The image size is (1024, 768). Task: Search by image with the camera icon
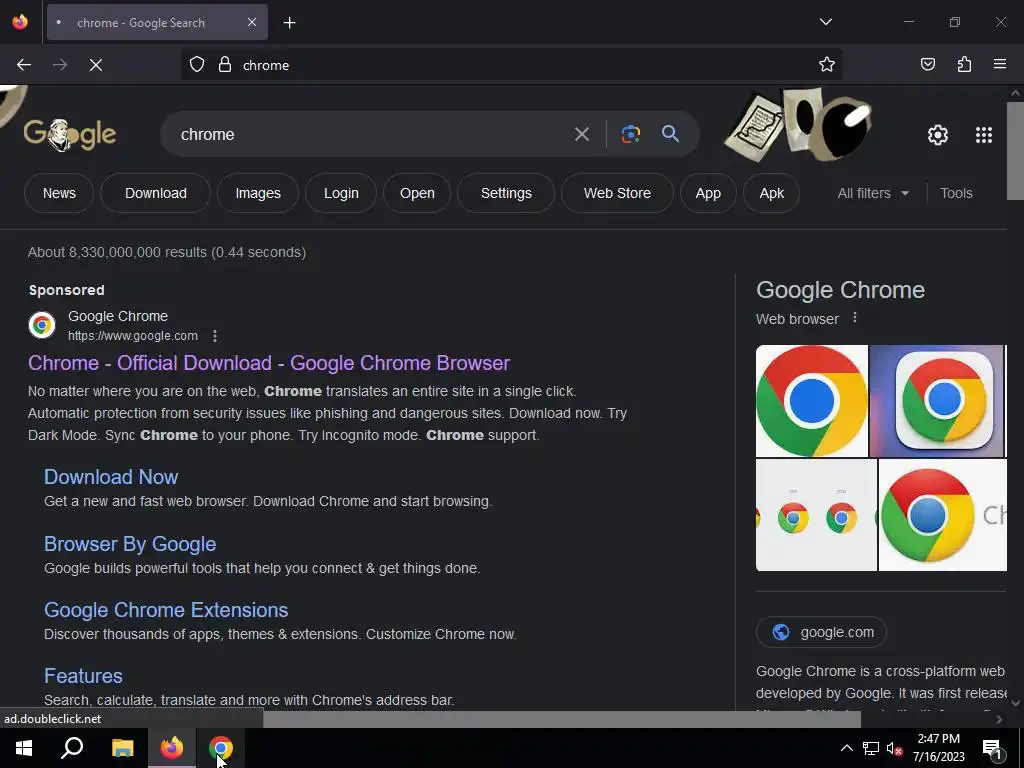click(x=630, y=134)
